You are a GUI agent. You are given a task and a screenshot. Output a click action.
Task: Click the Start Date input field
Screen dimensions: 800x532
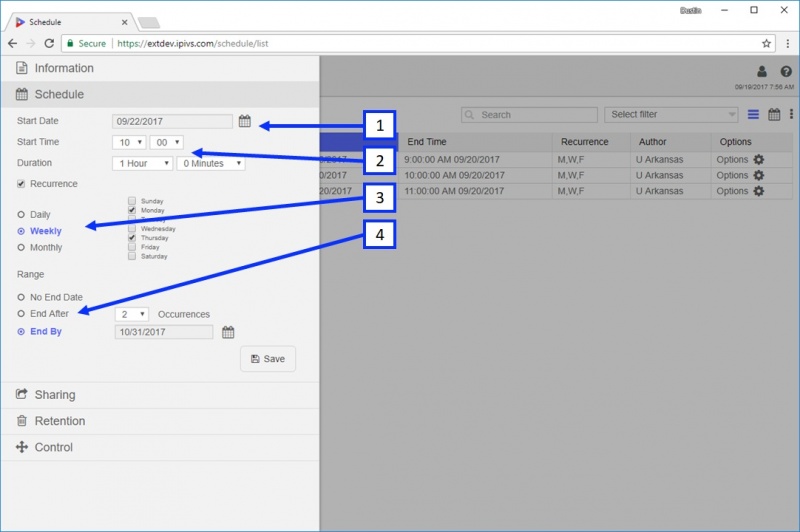coord(172,121)
